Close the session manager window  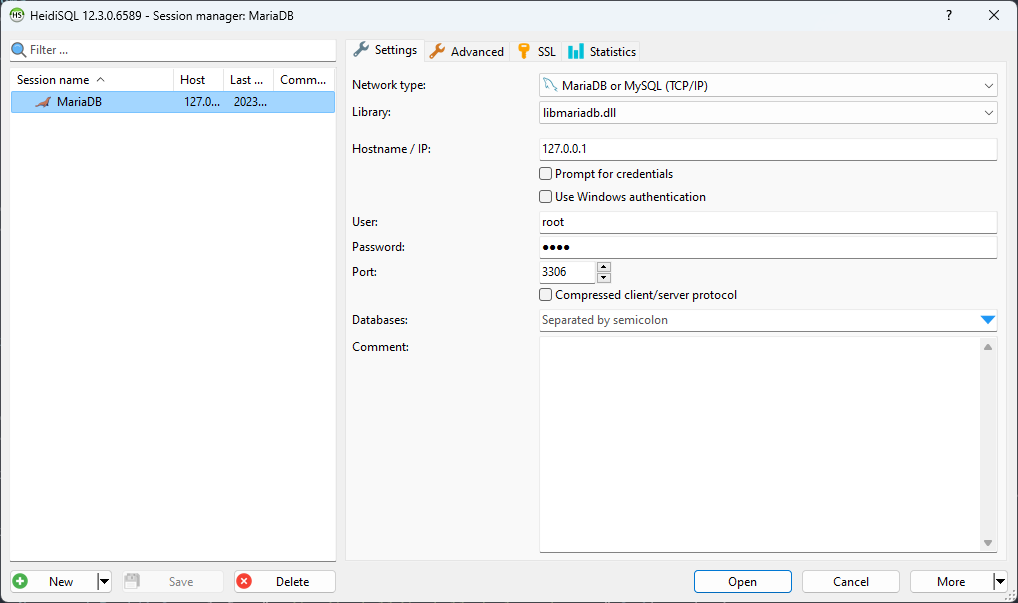tap(993, 15)
